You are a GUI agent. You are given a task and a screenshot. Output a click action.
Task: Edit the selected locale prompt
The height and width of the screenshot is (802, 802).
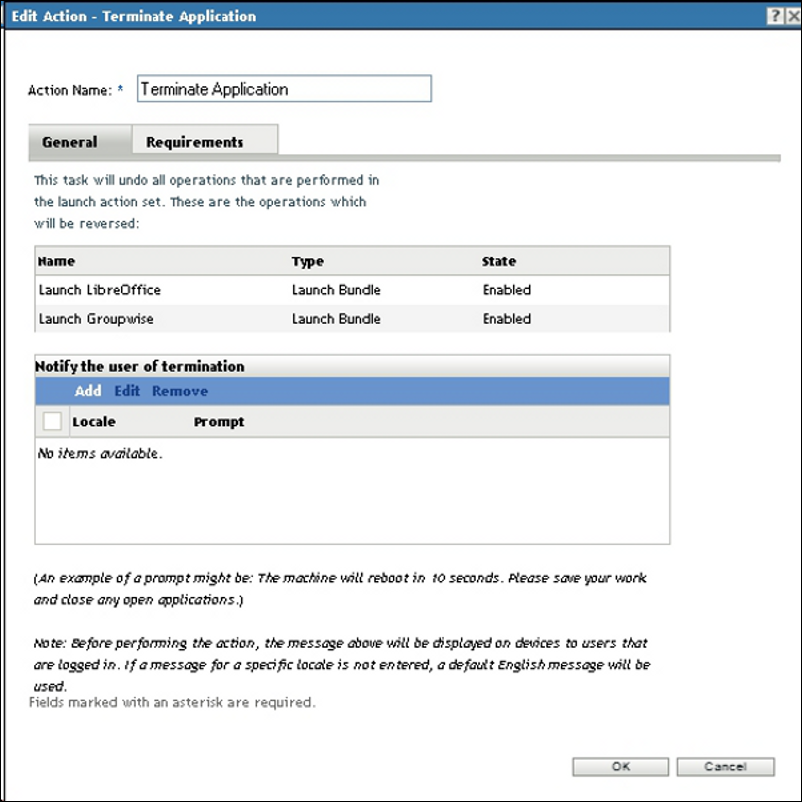tap(126, 391)
